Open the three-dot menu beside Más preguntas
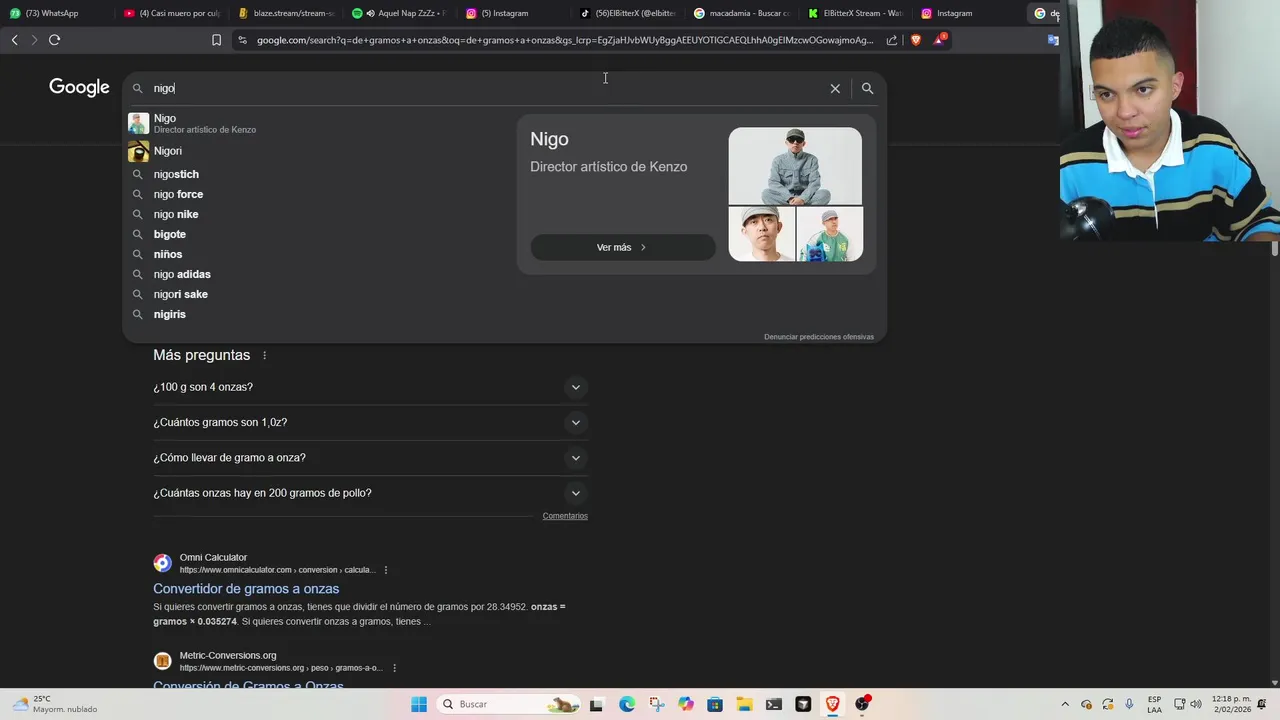This screenshot has width=1280, height=720. point(264,355)
